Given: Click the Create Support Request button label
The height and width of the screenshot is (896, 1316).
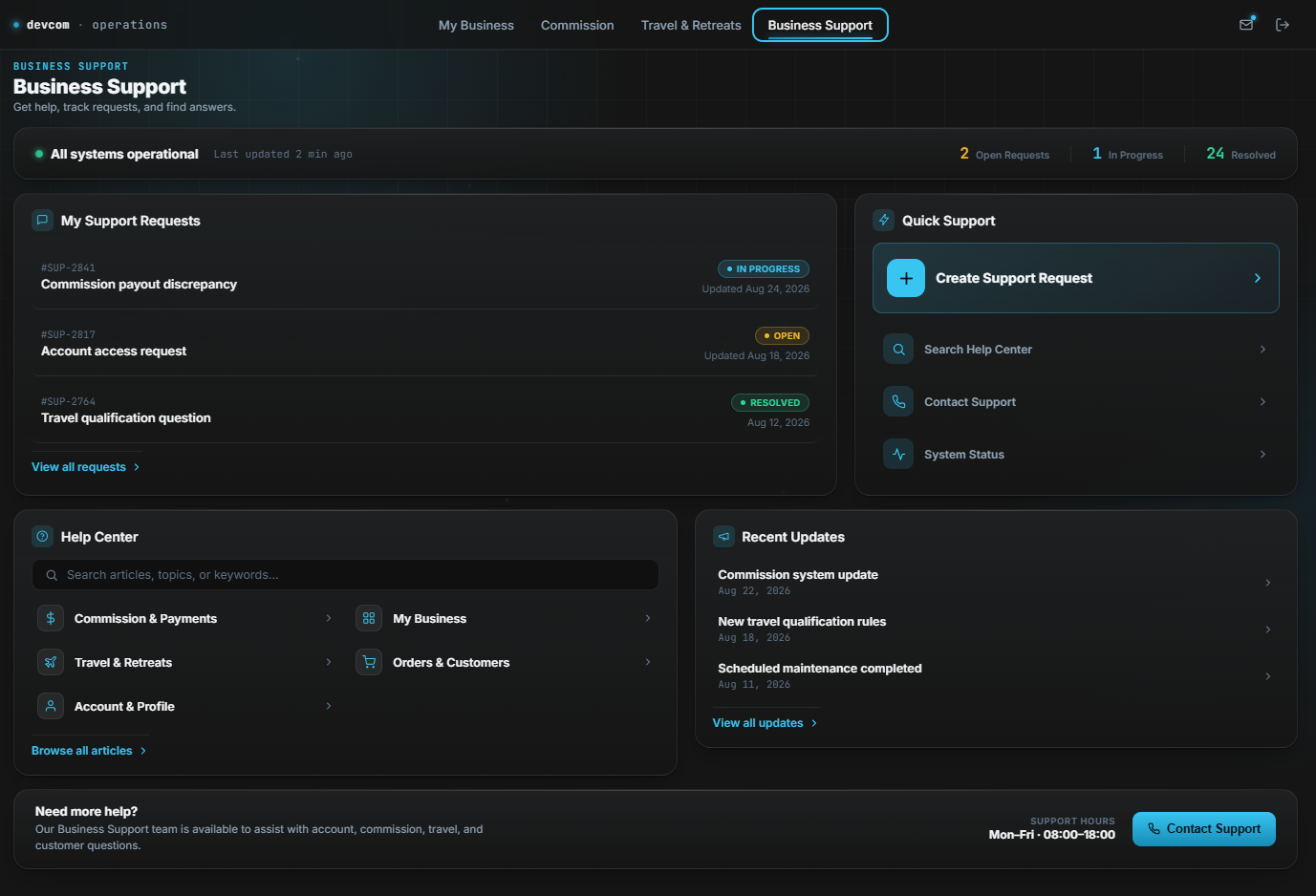Looking at the screenshot, I should pyautogui.click(x=1014, y=278).
